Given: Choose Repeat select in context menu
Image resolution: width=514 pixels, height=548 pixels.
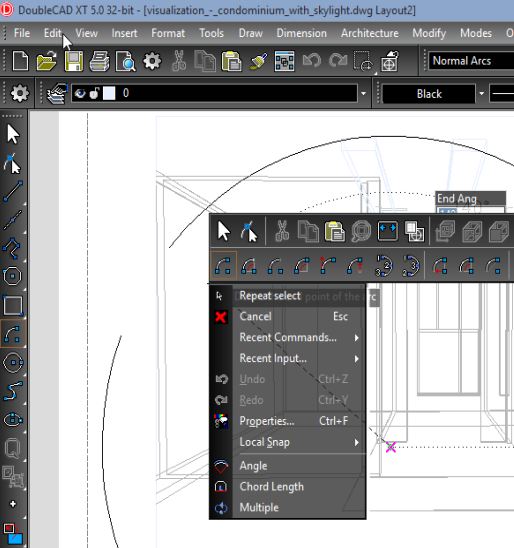Looking at the screenshot, I should pyautogui.click(x=288, y=296).
